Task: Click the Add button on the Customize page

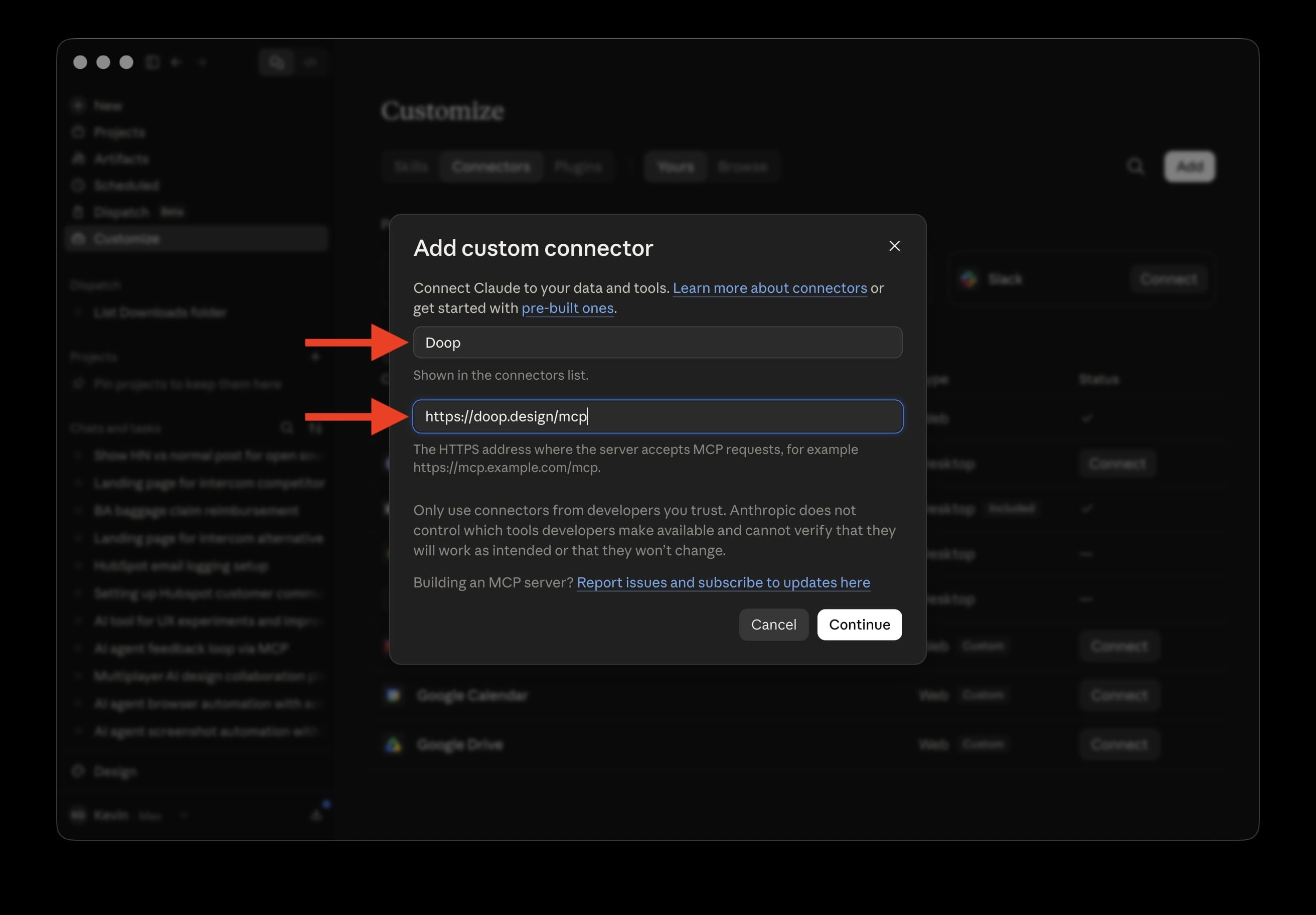Action: pyautogui.click(x=1189, y=166)
